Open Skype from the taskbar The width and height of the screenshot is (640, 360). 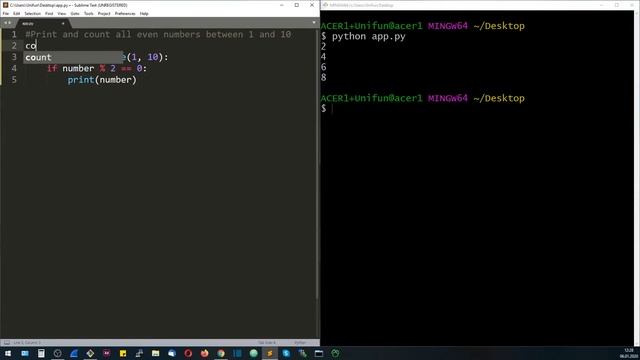pyautogui.click(x=286, y=353)
